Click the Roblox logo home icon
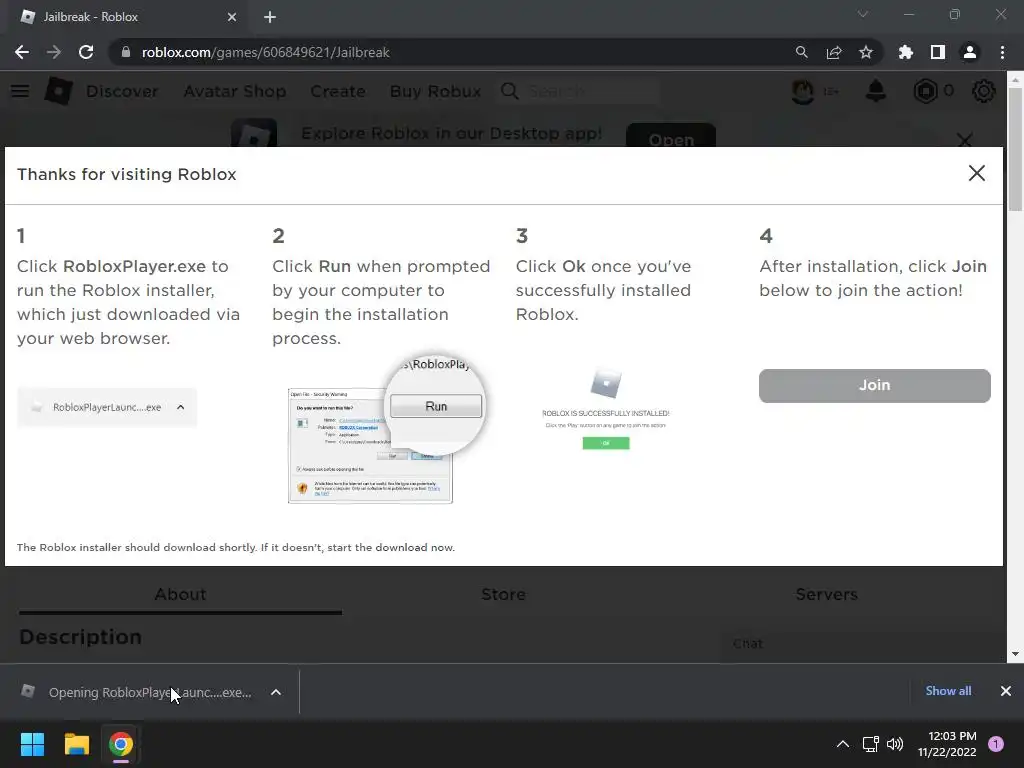This screenshot has height=768, width=1024. [x=58, y=91]
